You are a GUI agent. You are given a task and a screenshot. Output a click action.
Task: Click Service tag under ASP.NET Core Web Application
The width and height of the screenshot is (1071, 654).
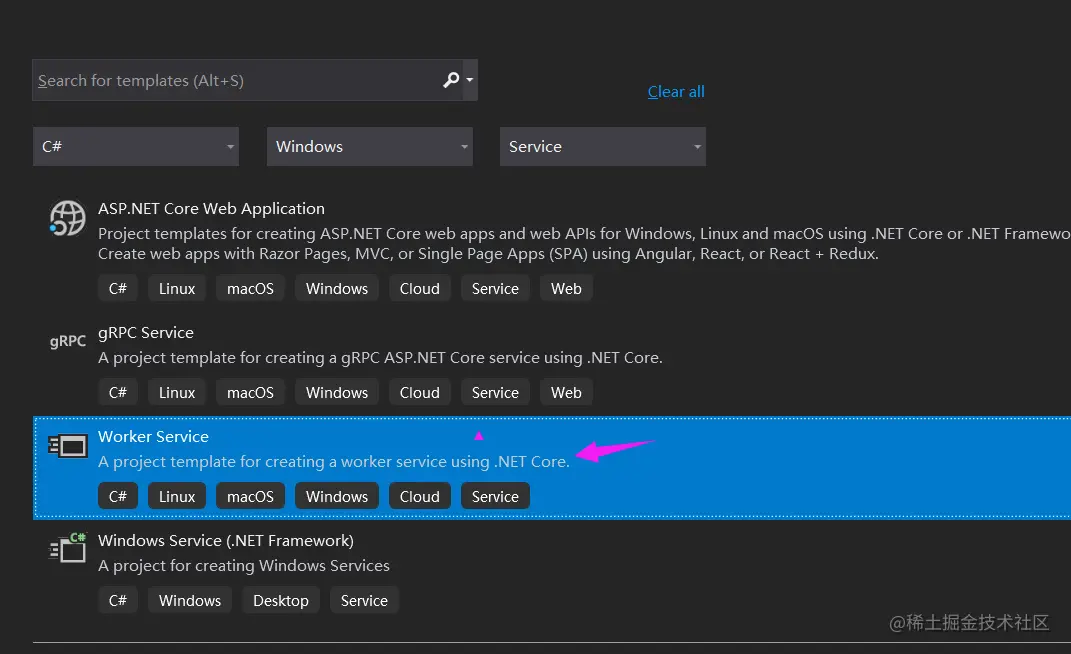coord(495,288)
